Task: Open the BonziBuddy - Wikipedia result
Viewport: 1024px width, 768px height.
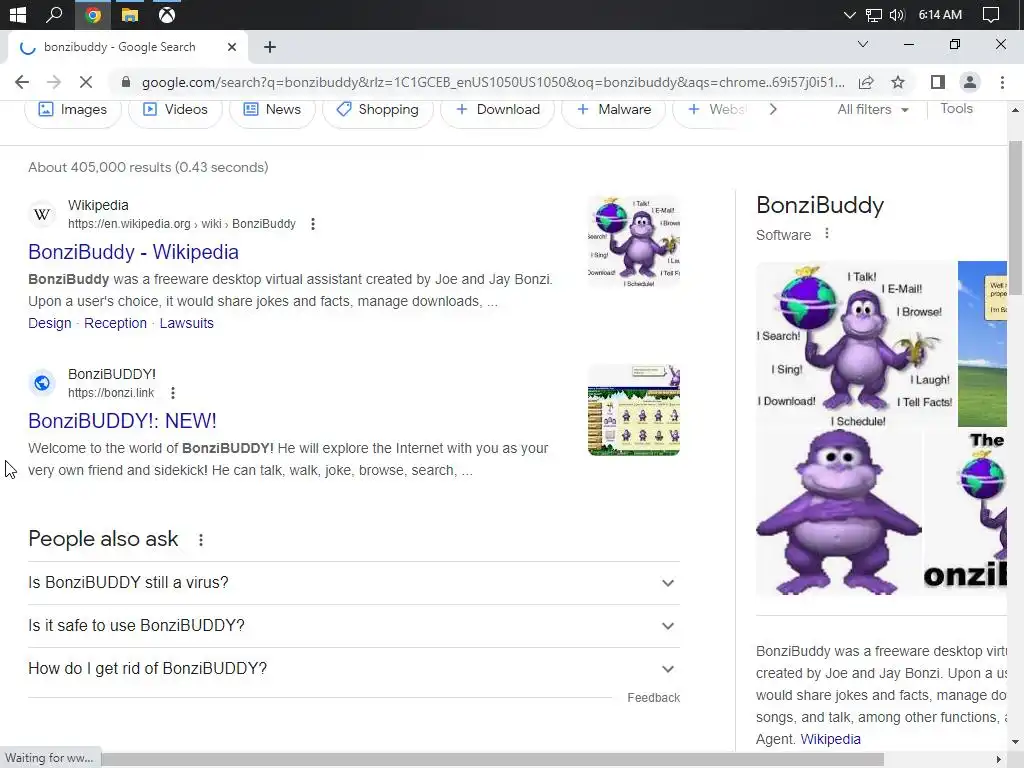Action: [133, 252]
